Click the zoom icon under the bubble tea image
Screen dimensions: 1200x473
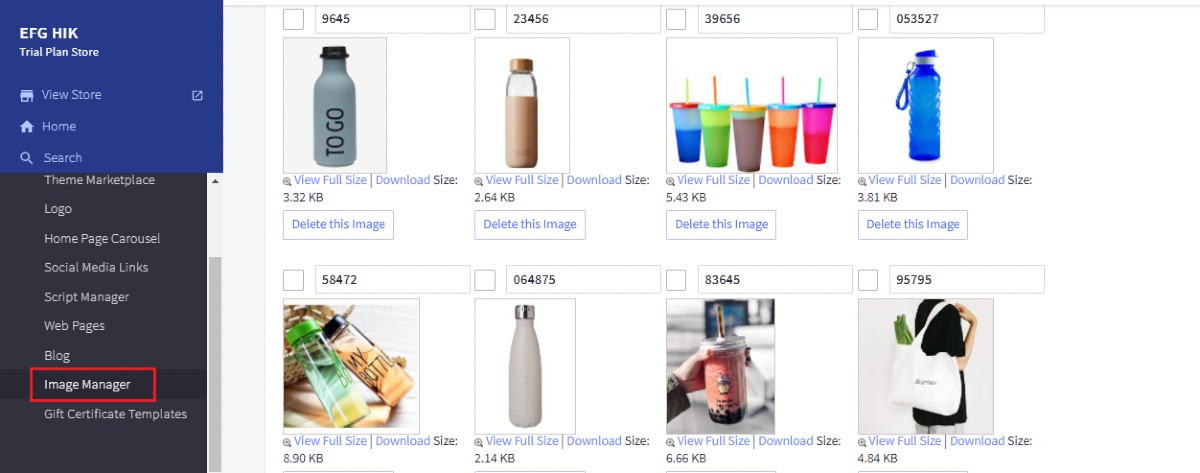(x=670, y=442)
